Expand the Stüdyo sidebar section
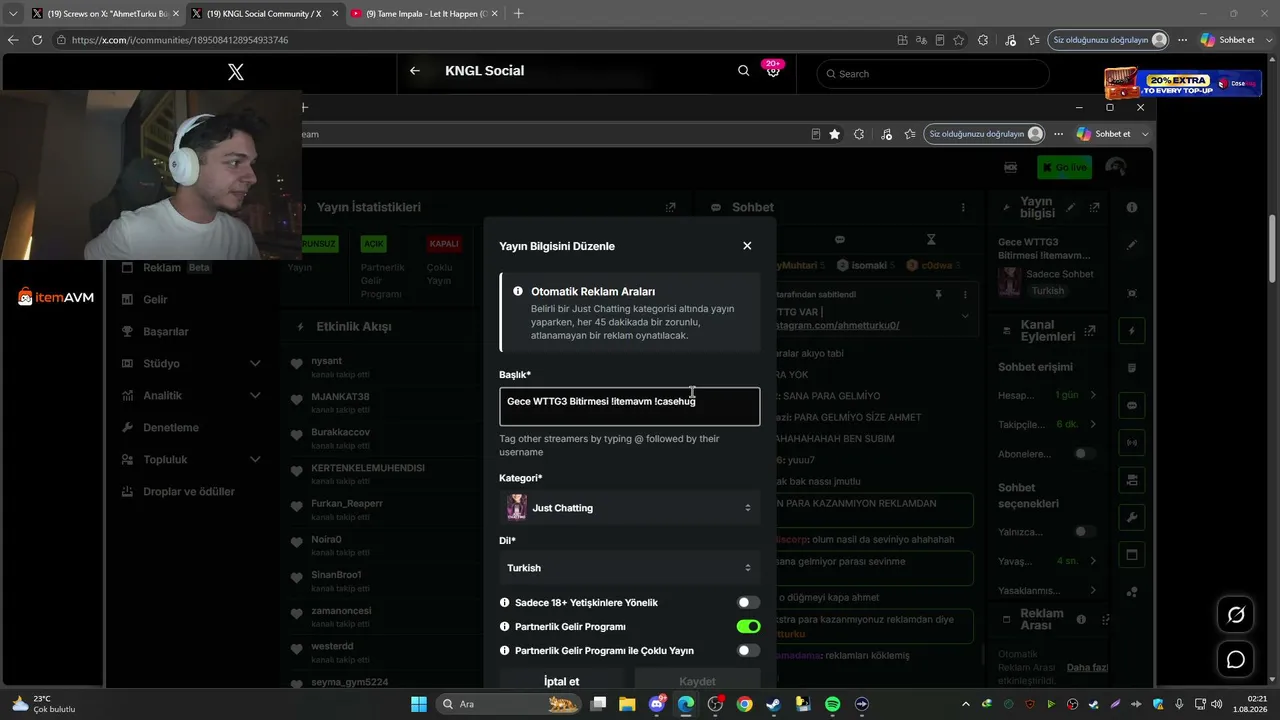 pyautogui.click(x=255, y=363)
